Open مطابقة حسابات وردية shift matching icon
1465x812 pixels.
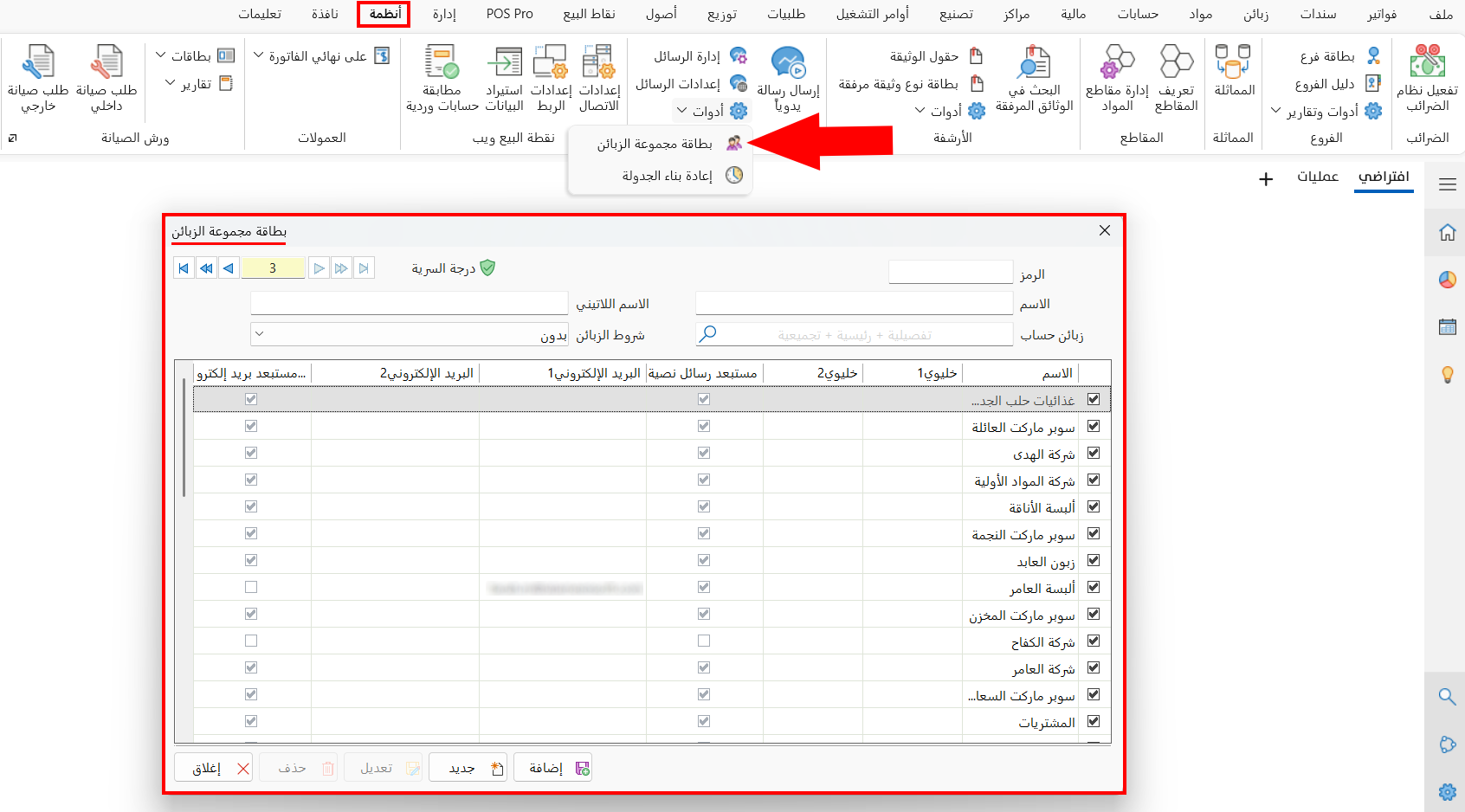pyautogui.click(x=442, y=61)
